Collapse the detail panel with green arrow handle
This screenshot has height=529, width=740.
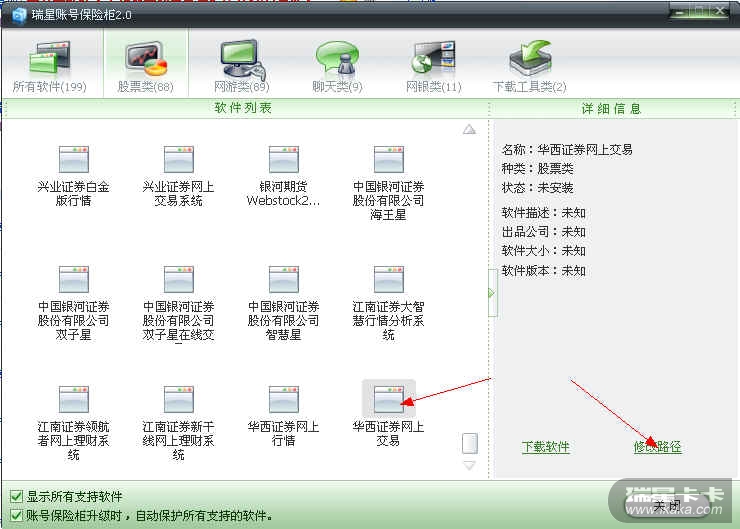point(492,293)
